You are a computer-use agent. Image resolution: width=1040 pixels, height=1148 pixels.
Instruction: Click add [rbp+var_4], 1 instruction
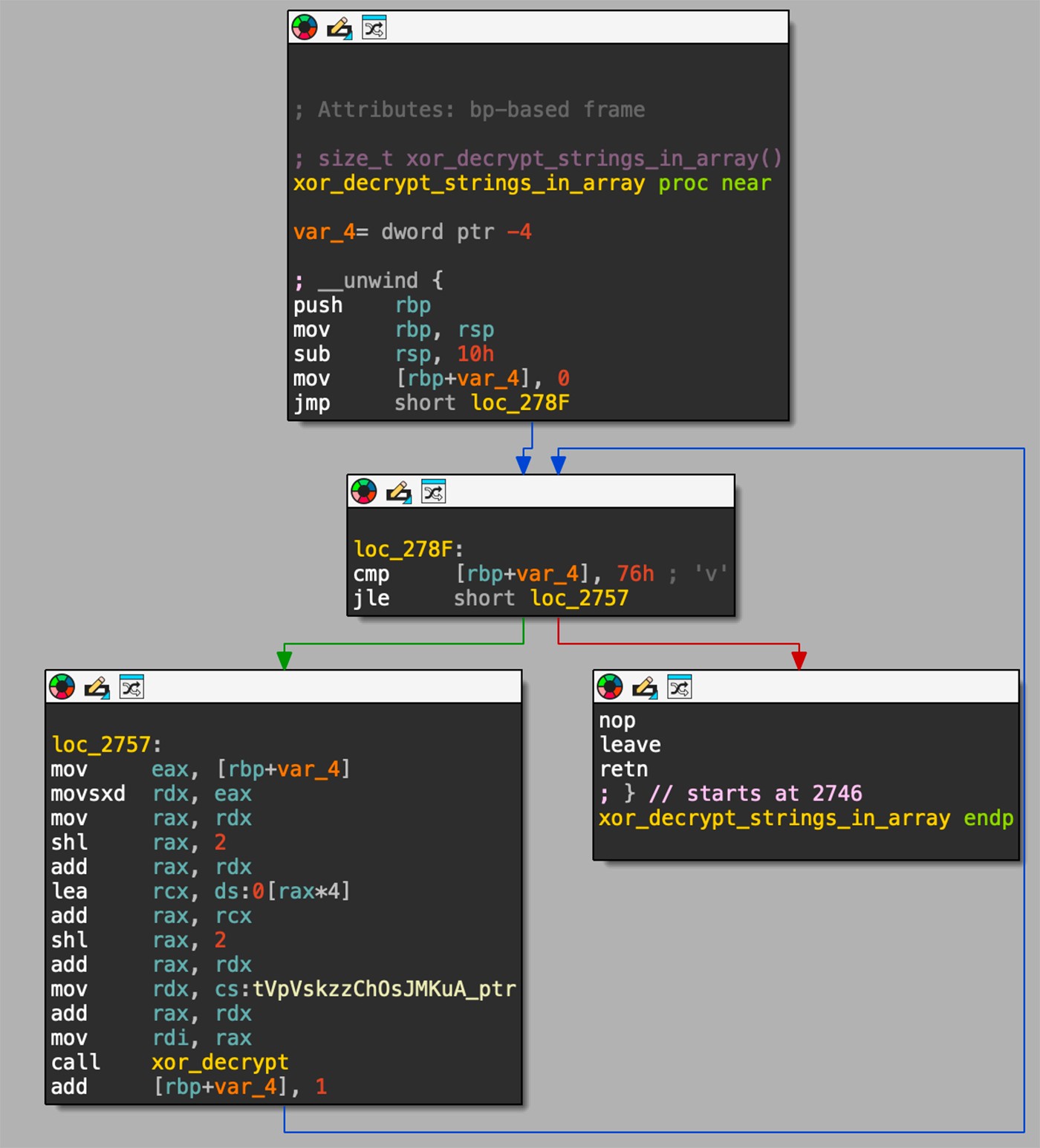(189, 1087)
